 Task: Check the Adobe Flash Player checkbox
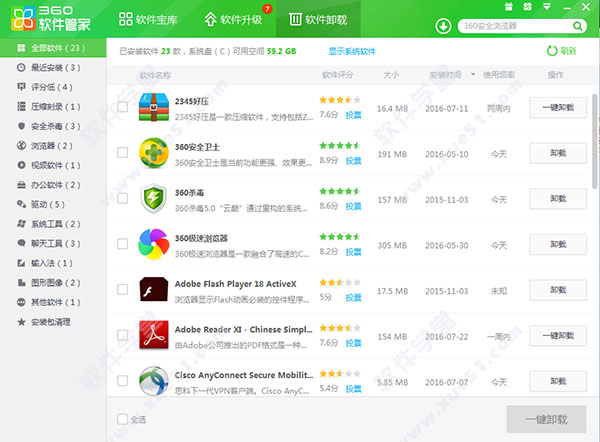[x=122, y=289]
